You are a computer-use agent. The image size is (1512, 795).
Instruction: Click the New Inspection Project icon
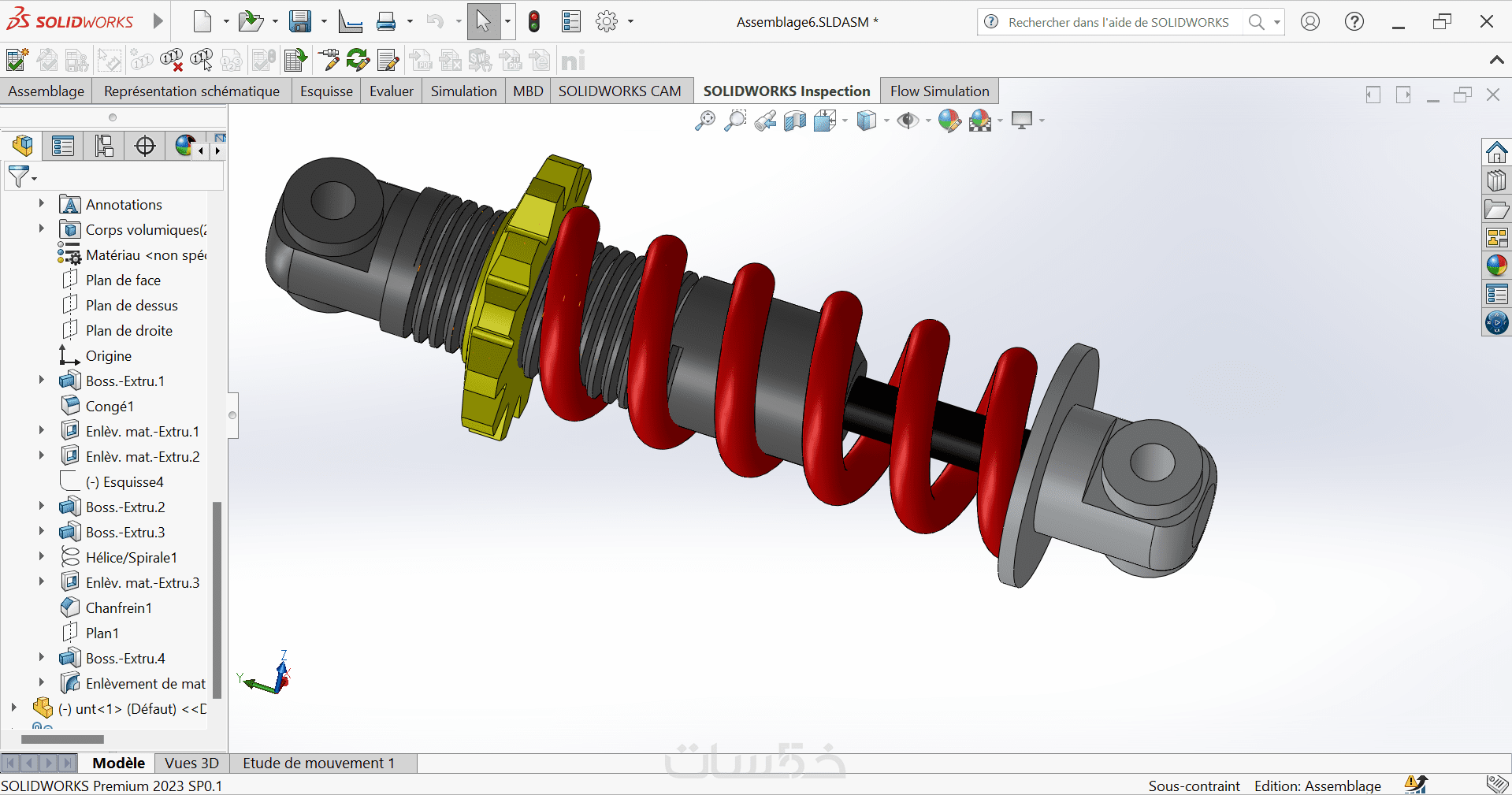click(x=17, y=60)
